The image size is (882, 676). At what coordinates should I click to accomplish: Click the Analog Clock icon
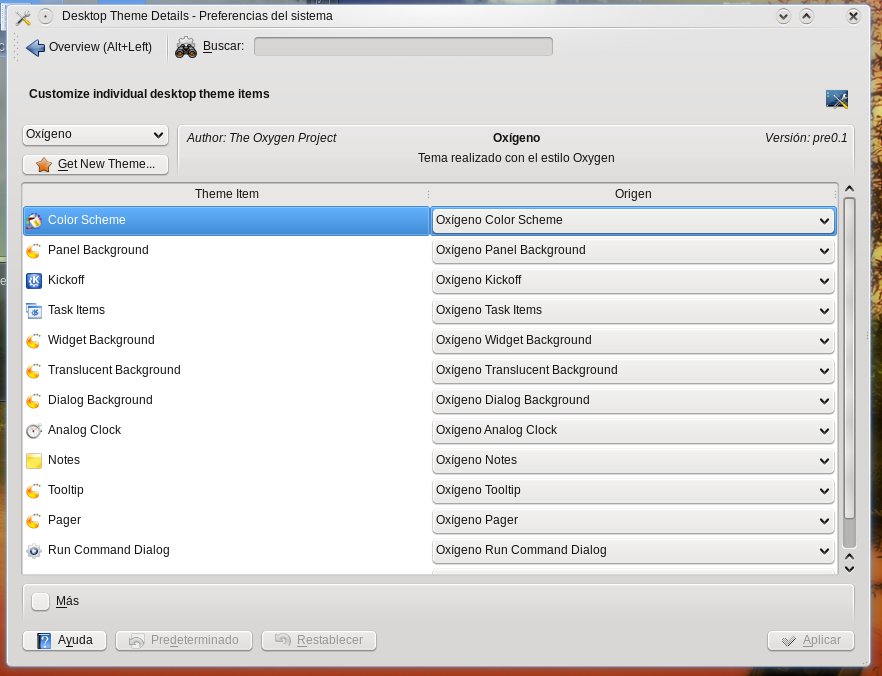[x=34, y=430]
